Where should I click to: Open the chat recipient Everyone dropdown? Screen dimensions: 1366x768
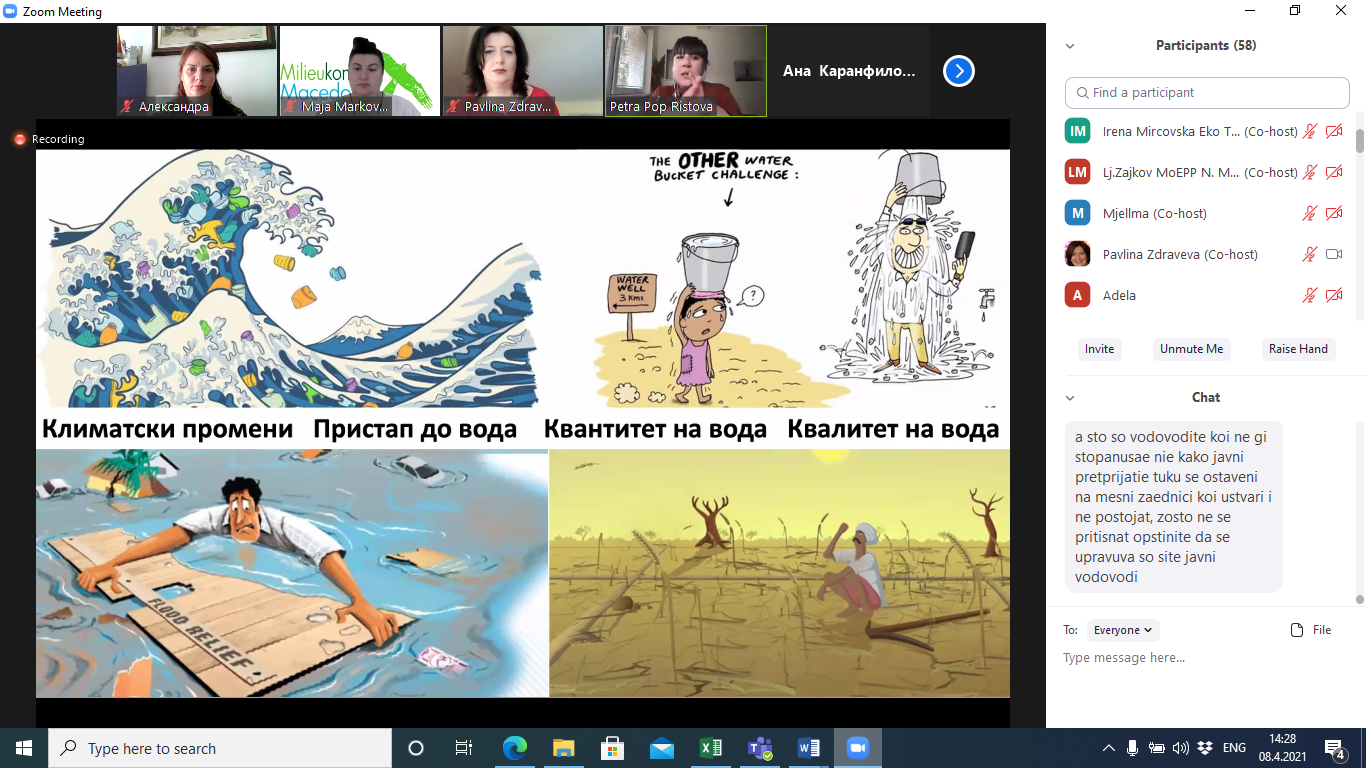pos(1123,630)
